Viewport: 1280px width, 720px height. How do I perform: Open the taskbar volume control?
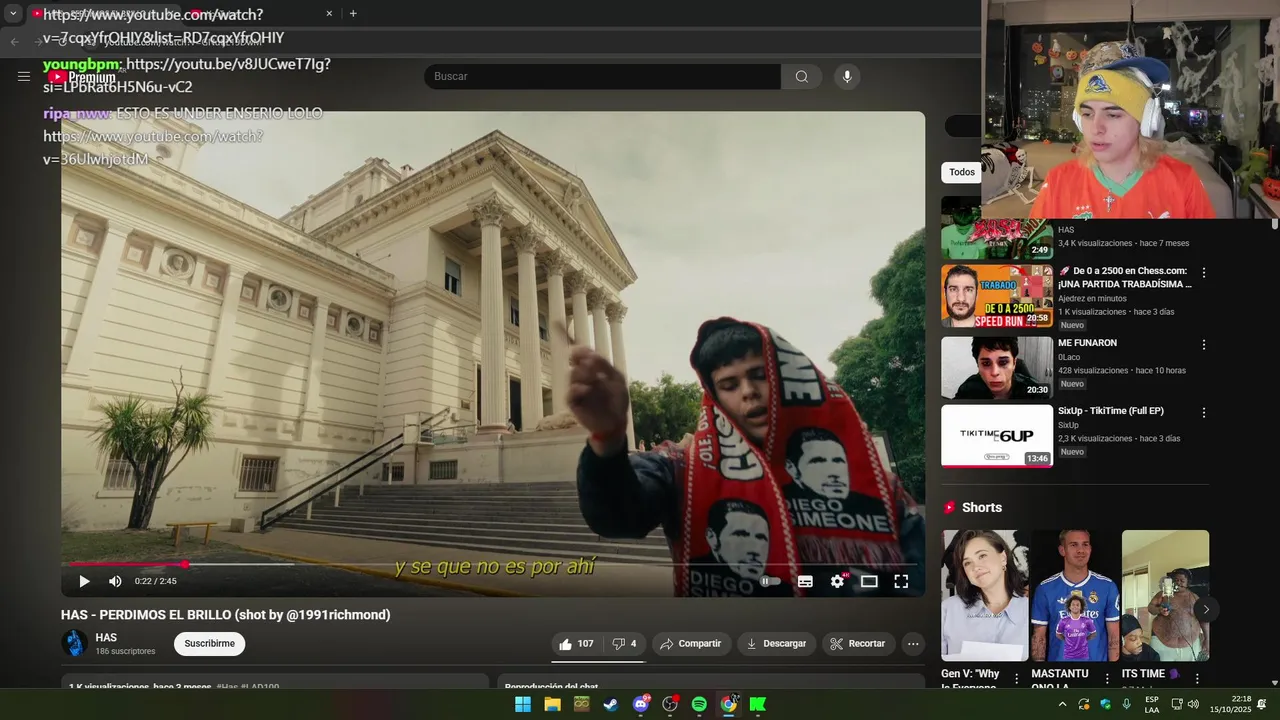(x=1193, y=704)
